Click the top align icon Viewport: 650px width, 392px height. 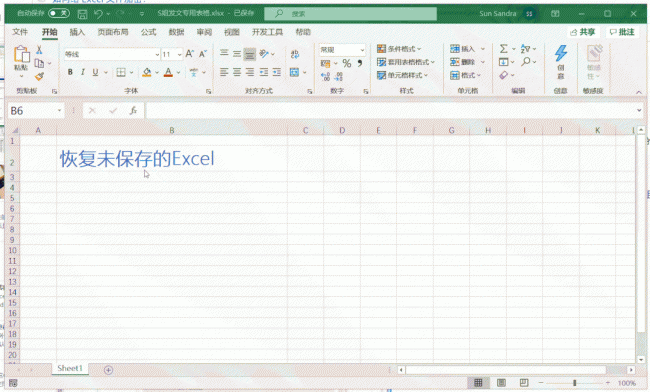pyautogui.click(x=224, y=53)
